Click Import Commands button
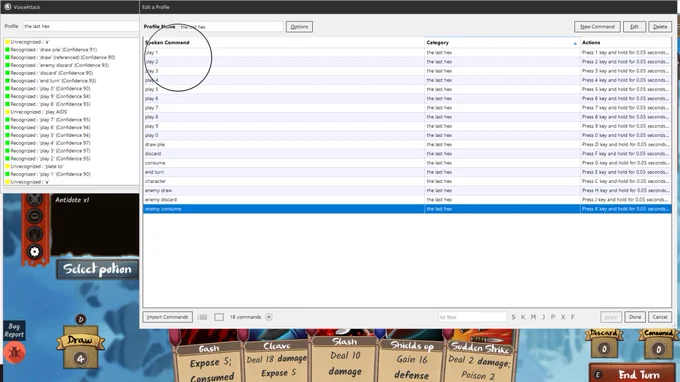This screenshot has width=680, height=382. [x=167, y=317]
